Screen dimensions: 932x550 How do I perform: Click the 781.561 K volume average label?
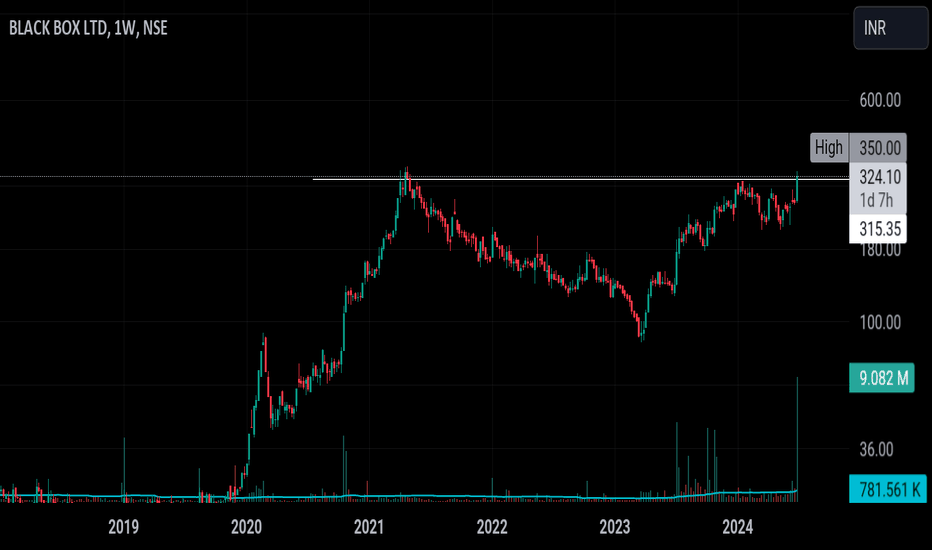click(888, 489)
